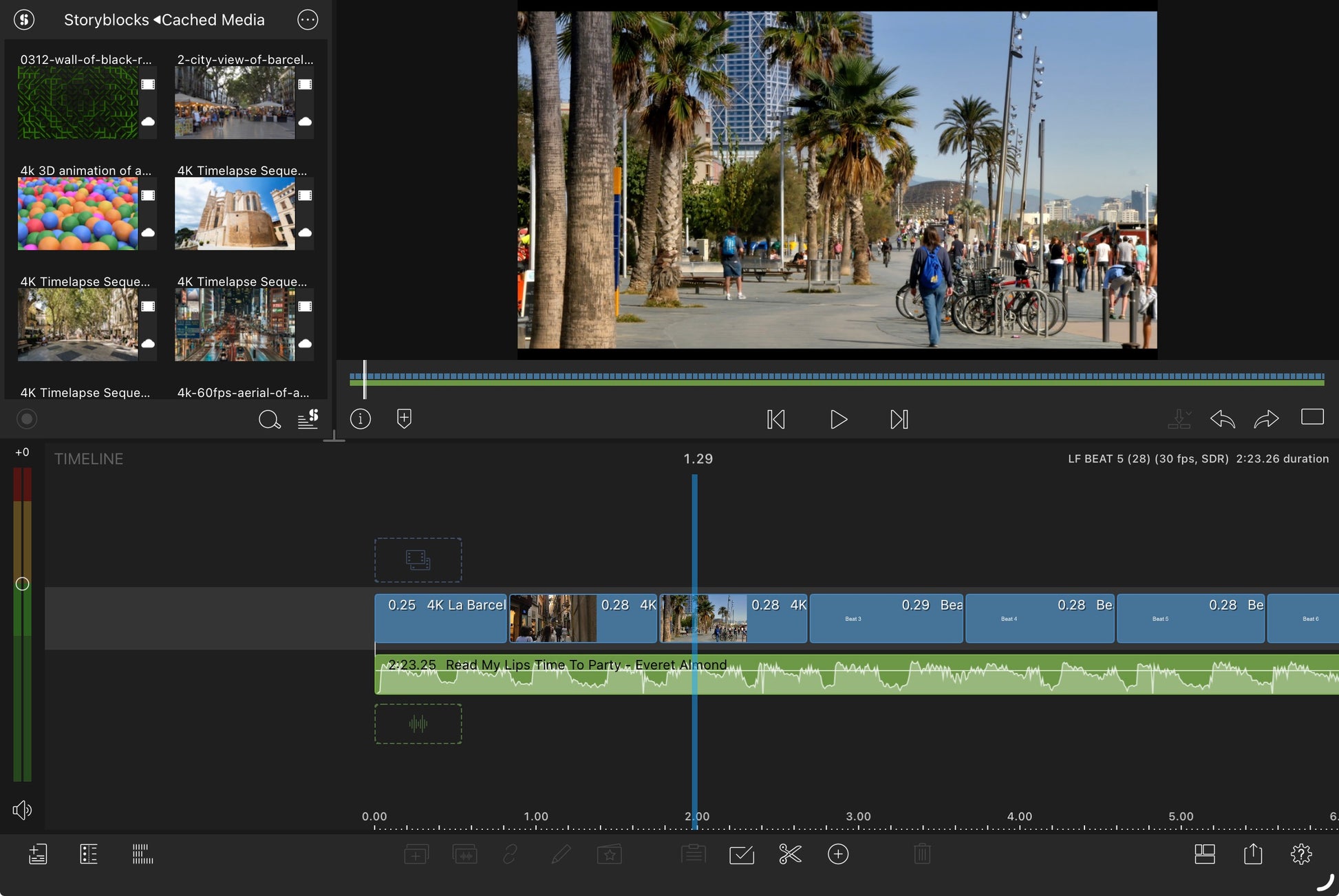Select the 4k 3D animation colorful balls thumbnail
Image resolution: width=1339 pixels, height=896 pixels.
click(x=78, y=213)
